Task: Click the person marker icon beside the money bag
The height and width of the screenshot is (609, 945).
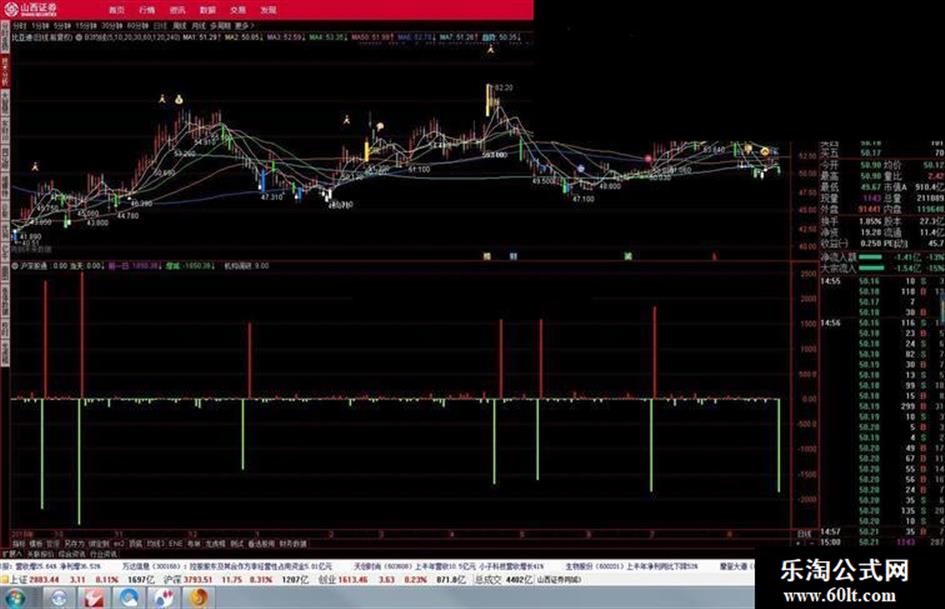Action: coord(162,98)
